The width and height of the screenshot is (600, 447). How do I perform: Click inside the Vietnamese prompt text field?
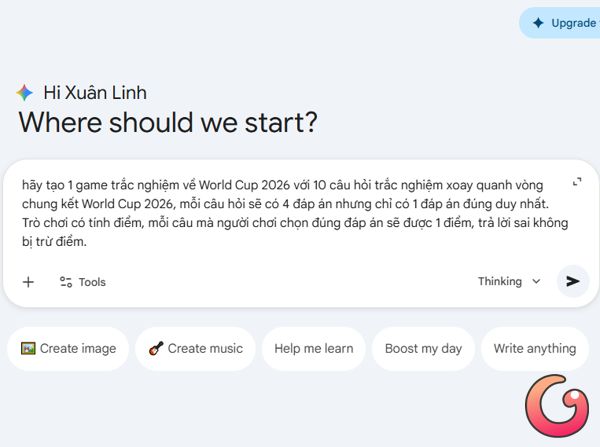point(290,212)
